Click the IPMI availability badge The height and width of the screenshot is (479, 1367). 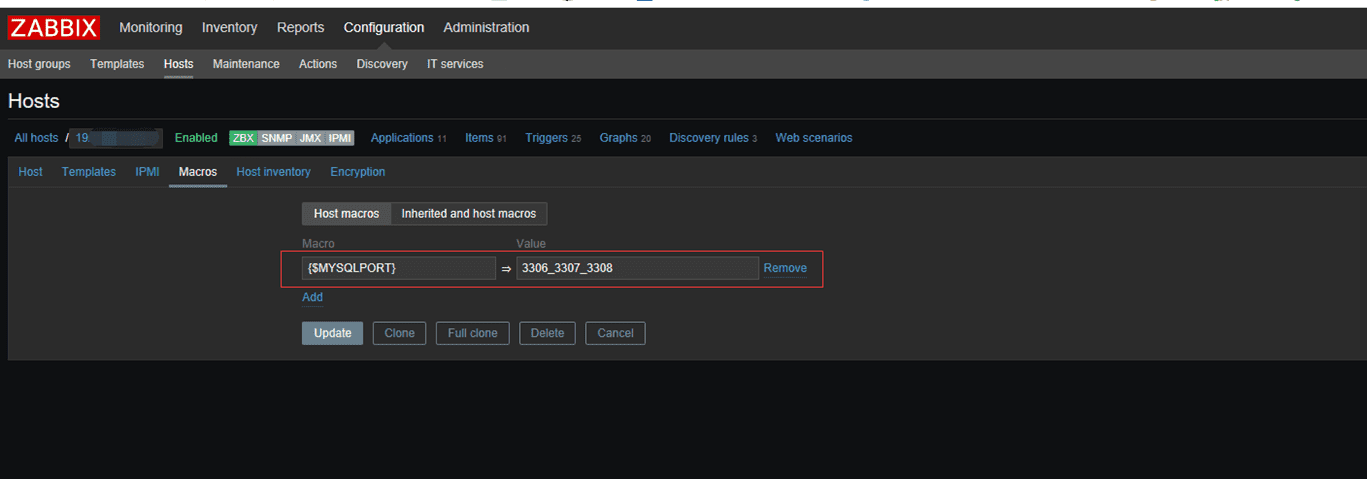coord(340,138)
